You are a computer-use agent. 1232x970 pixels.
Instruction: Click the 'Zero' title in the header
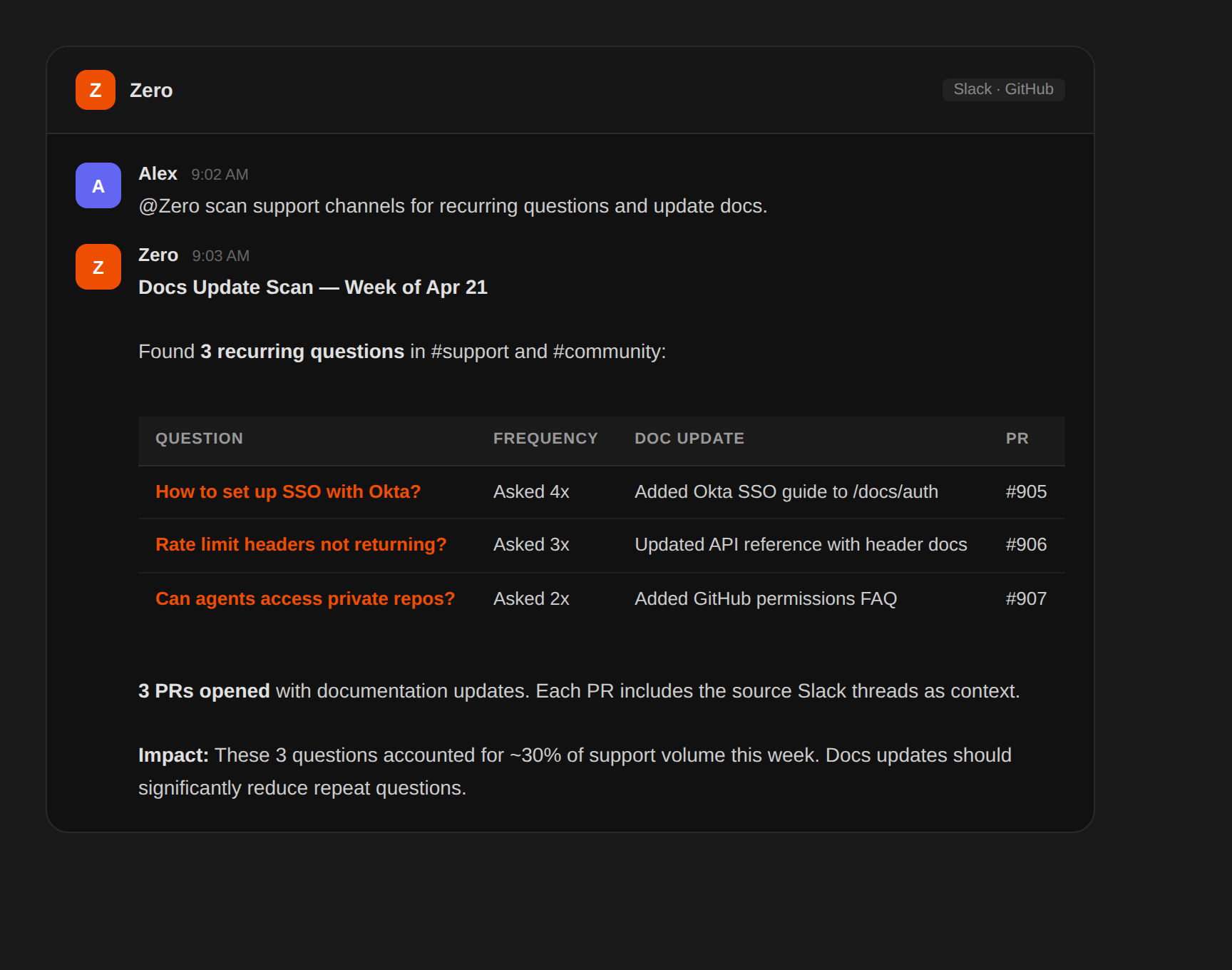[151, 90]
